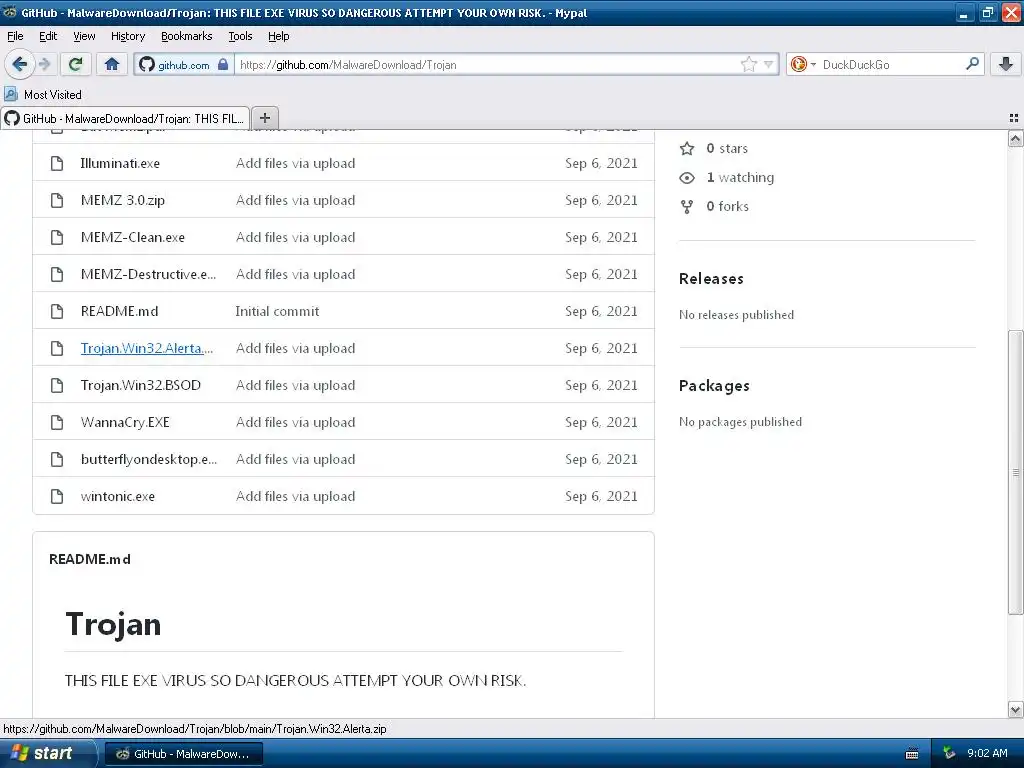The image size is (1024, 768).
Task: Click file icon next to MEMZ-Destructive.e...
Action: click(x=57, y=274)
